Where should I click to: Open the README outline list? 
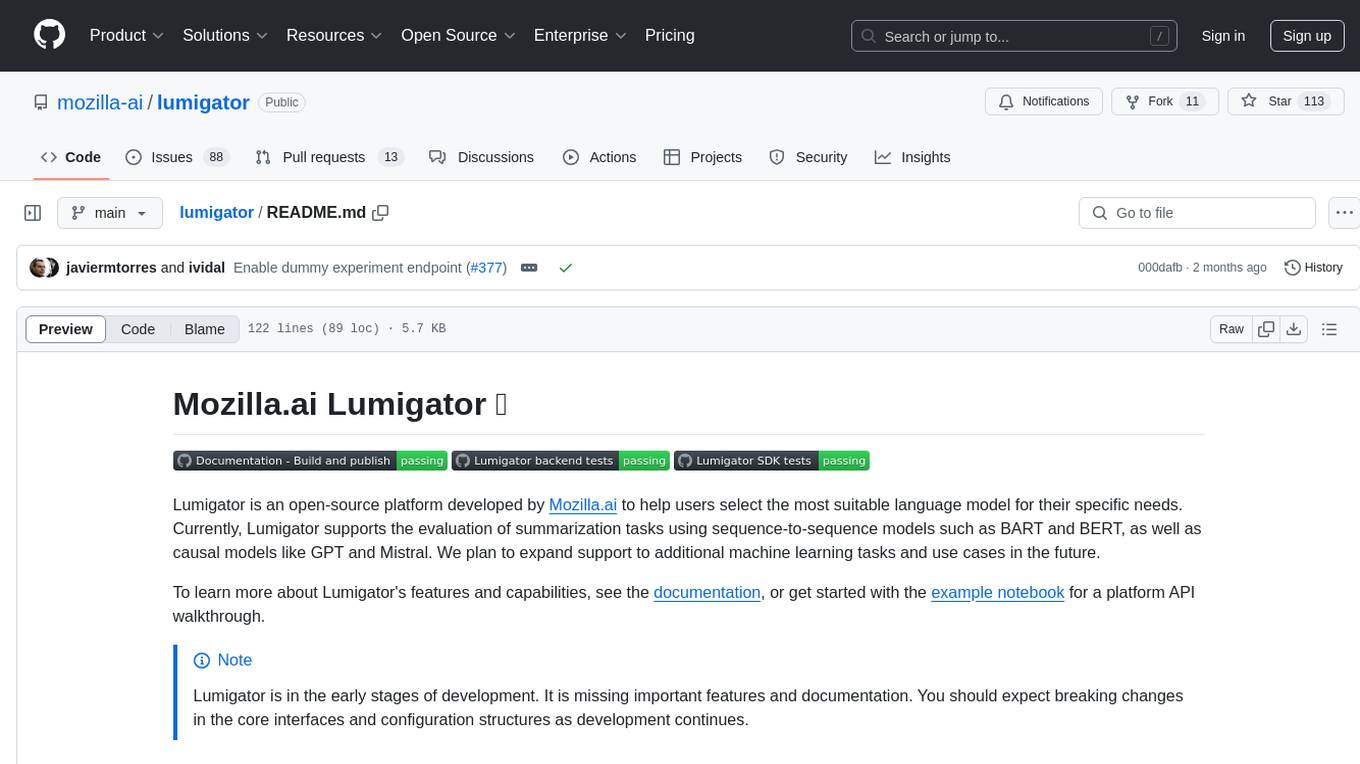pyautogui.click(x=1329, y=329)
